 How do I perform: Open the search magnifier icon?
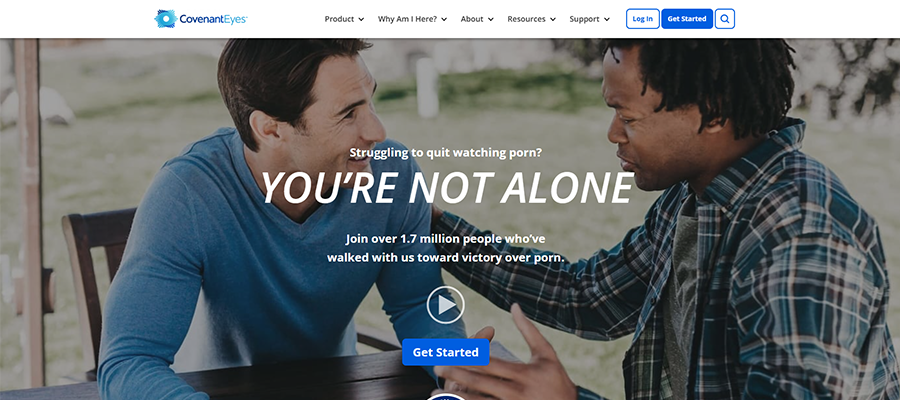pyautogui.click(x=725, y=19)
